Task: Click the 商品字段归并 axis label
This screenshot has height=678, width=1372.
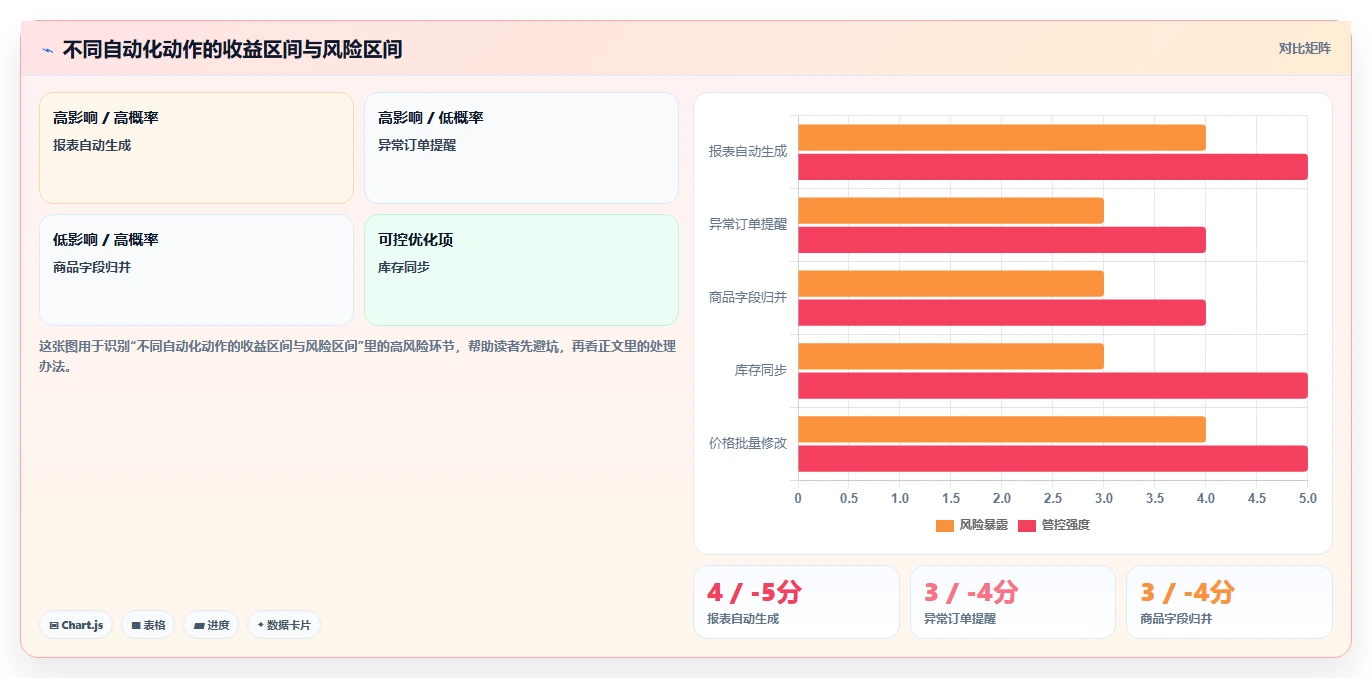Action: [x=748, y=297]
